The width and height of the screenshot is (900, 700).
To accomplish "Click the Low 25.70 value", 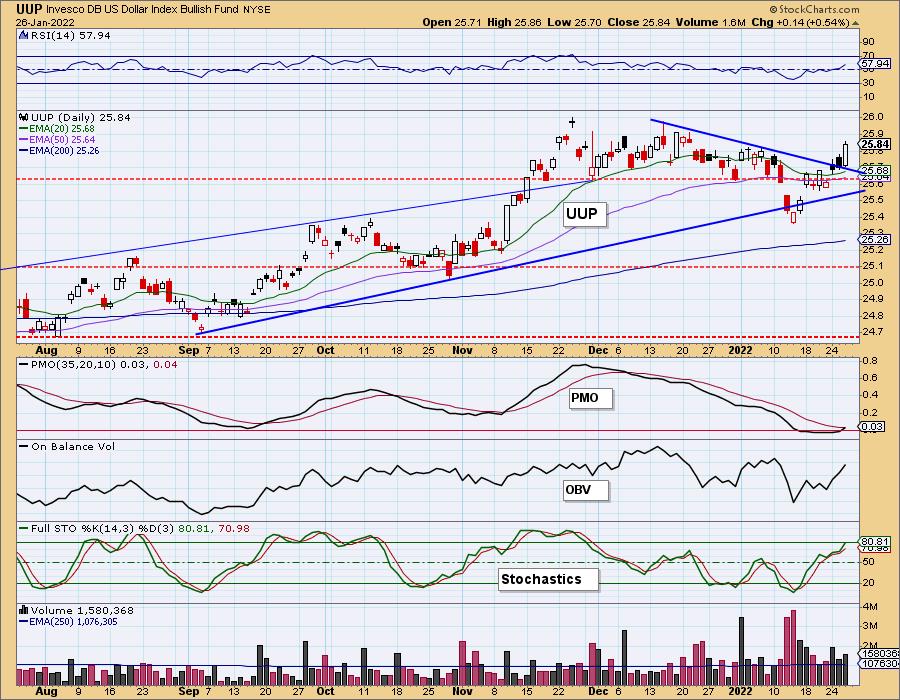I will pos(574,22).
